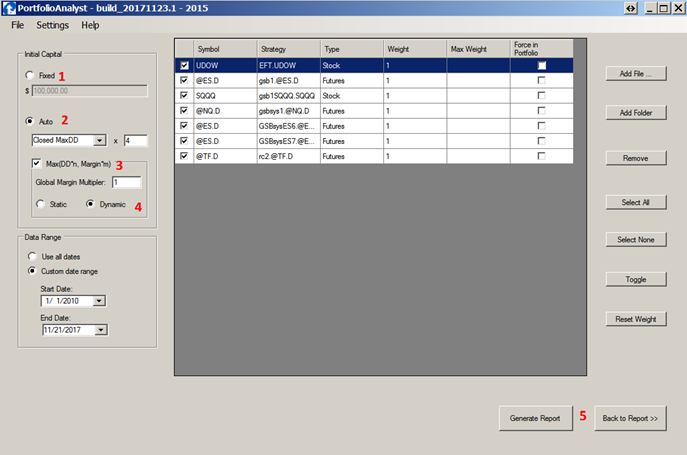Open the Start Date picker dropdown

point(98,301)
